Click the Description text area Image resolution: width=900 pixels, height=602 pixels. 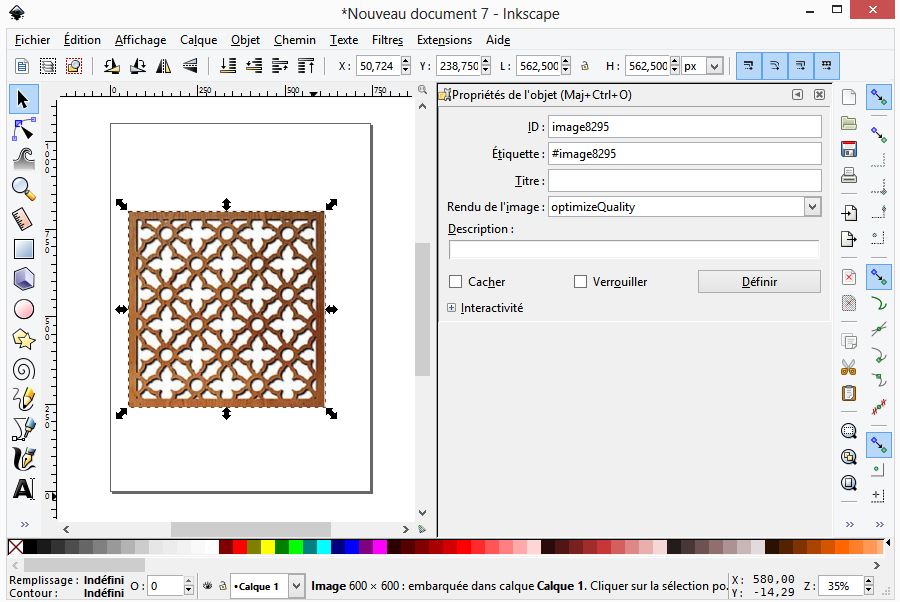[x=634, y=250]
